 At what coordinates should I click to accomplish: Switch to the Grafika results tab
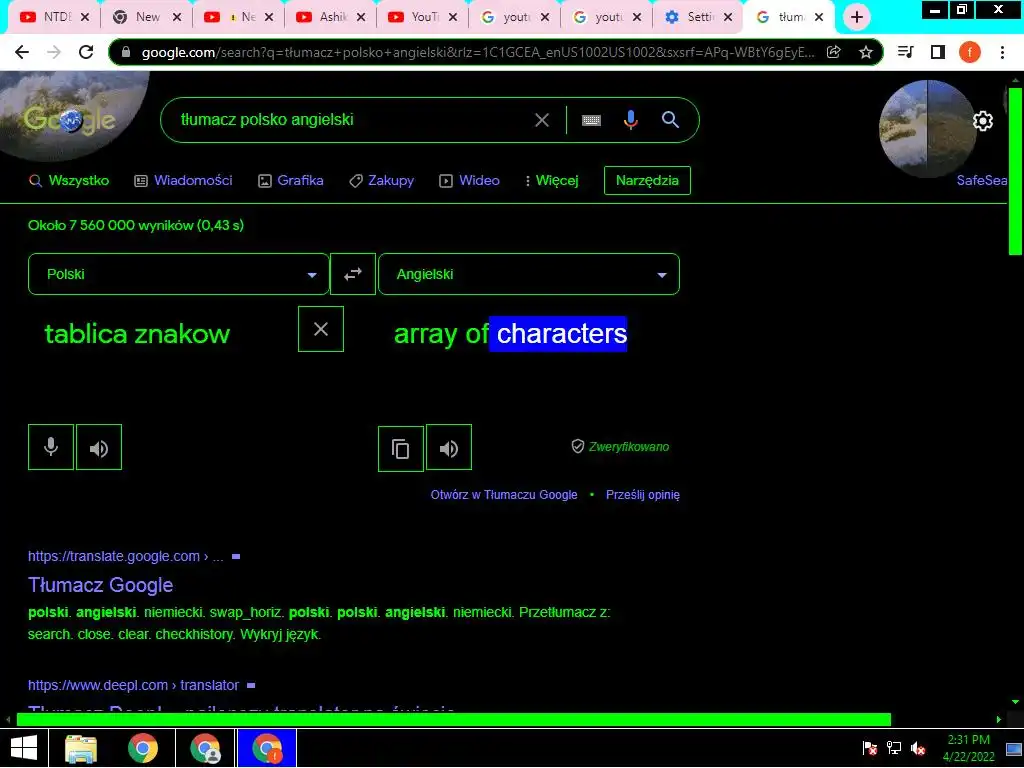pyautogui.click(x=291, y=180)
